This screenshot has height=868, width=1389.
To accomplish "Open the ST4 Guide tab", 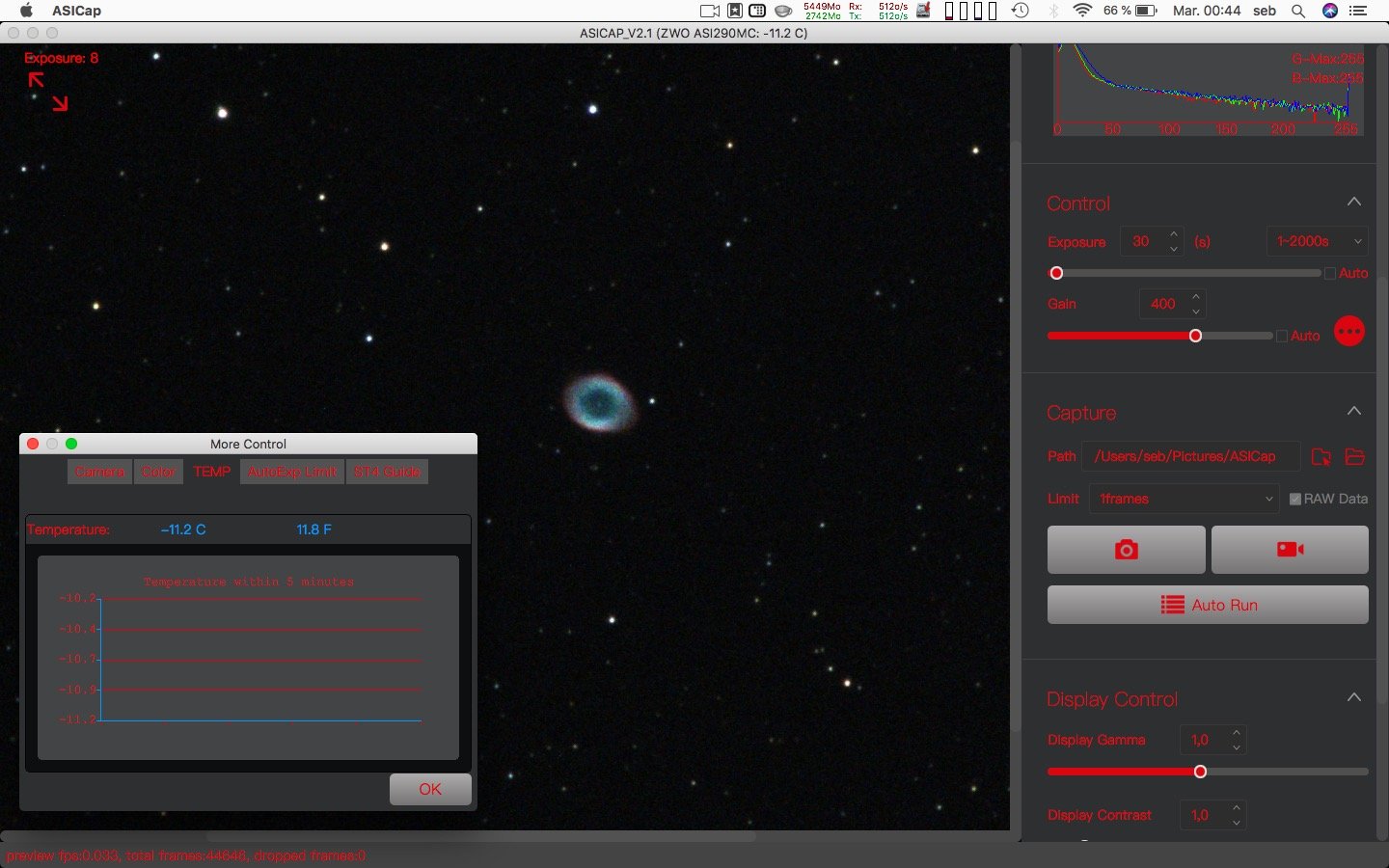I will pyautogui.click(x=387, y=472).
